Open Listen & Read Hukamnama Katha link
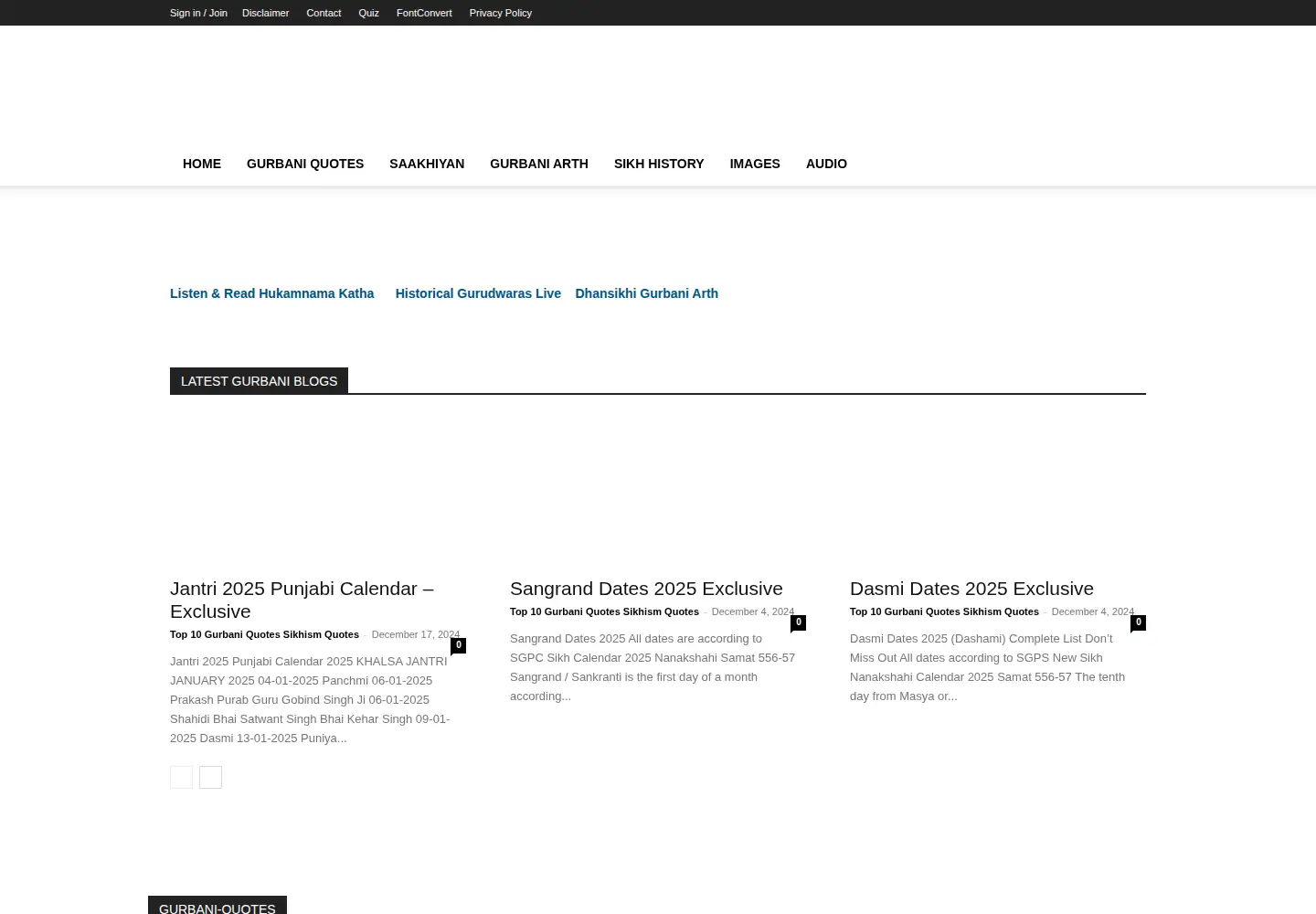 point(271,293)
